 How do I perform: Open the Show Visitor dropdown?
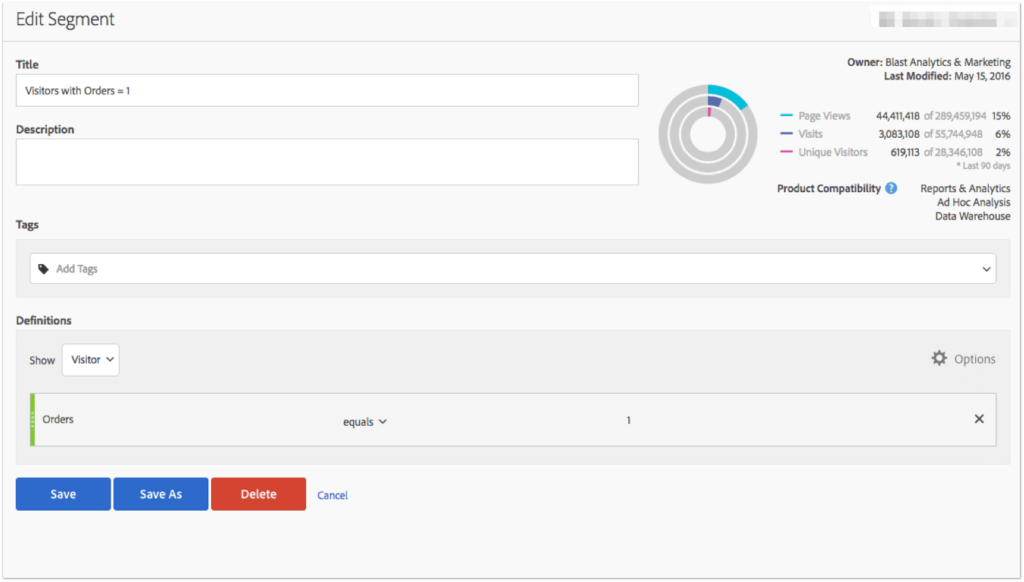click(x=91, y=360)
